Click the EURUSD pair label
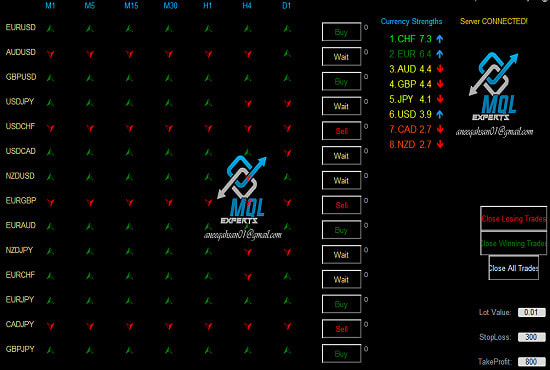The height and width of the screenshot is (370, 550). (21, 27)
